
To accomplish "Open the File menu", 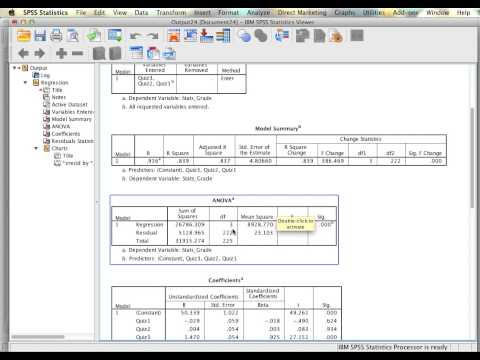I will pos(81,13).
